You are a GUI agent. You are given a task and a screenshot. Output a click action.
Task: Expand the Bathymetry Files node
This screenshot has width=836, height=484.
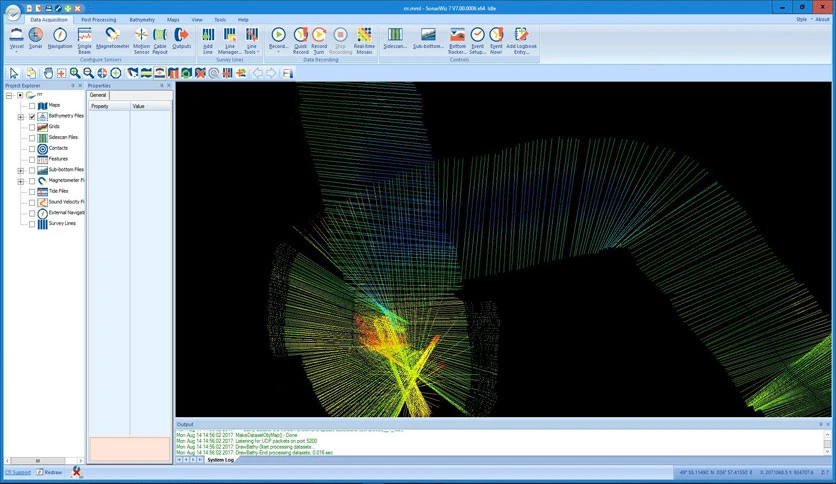(21, 117)
